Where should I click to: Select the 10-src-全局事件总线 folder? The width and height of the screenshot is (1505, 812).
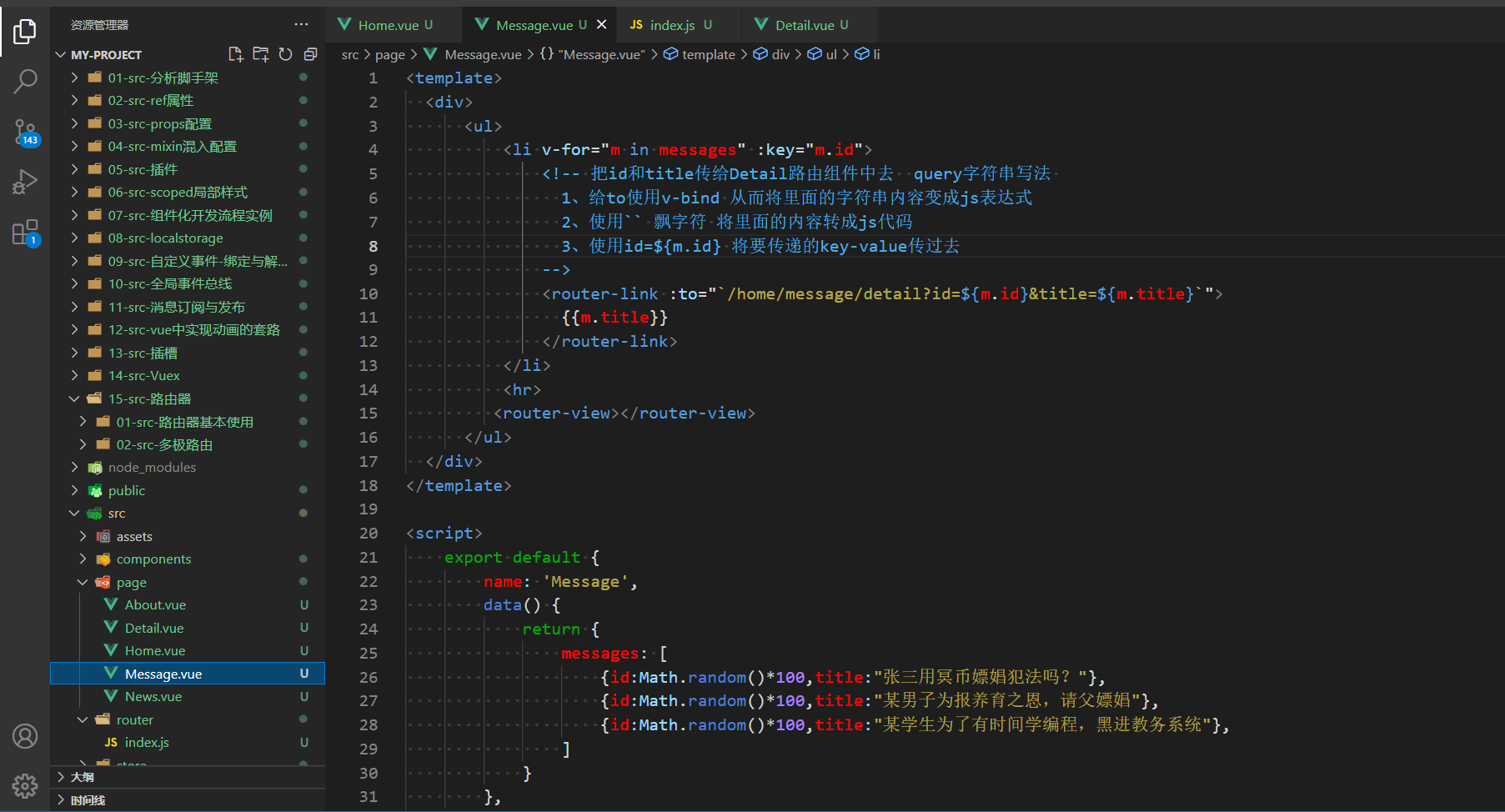point(188,283)
